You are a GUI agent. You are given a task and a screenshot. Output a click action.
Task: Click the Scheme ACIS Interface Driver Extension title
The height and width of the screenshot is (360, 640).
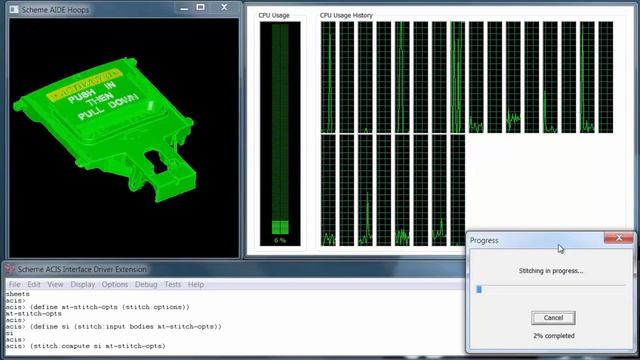[82, 269]
